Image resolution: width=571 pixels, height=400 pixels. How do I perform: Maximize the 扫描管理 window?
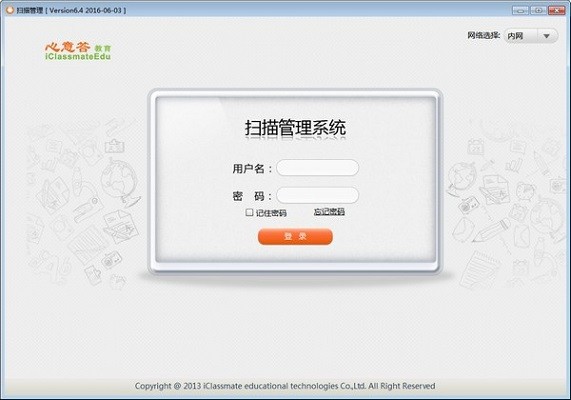pyautogui.click(x=538, y=10)
